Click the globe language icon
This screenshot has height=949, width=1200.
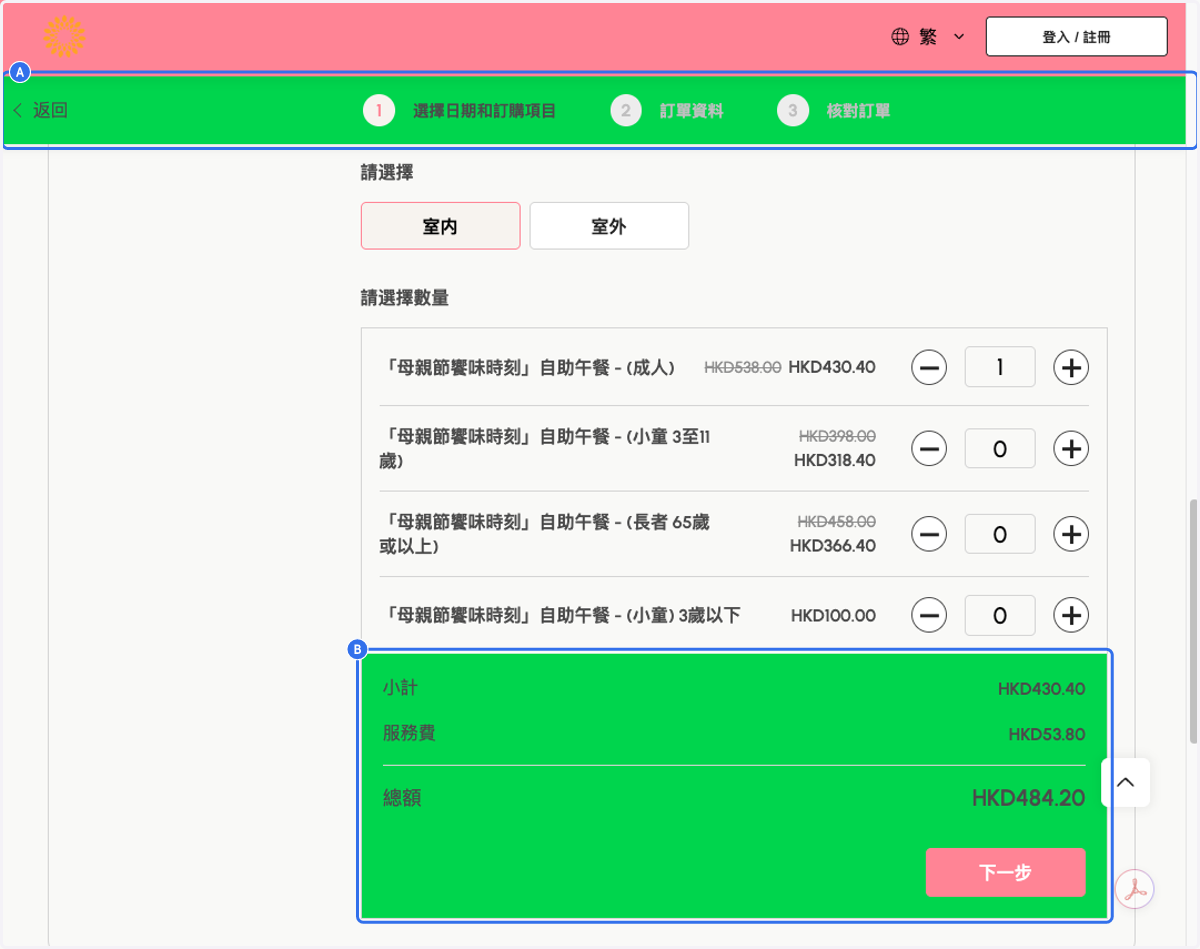coord(900,37)
